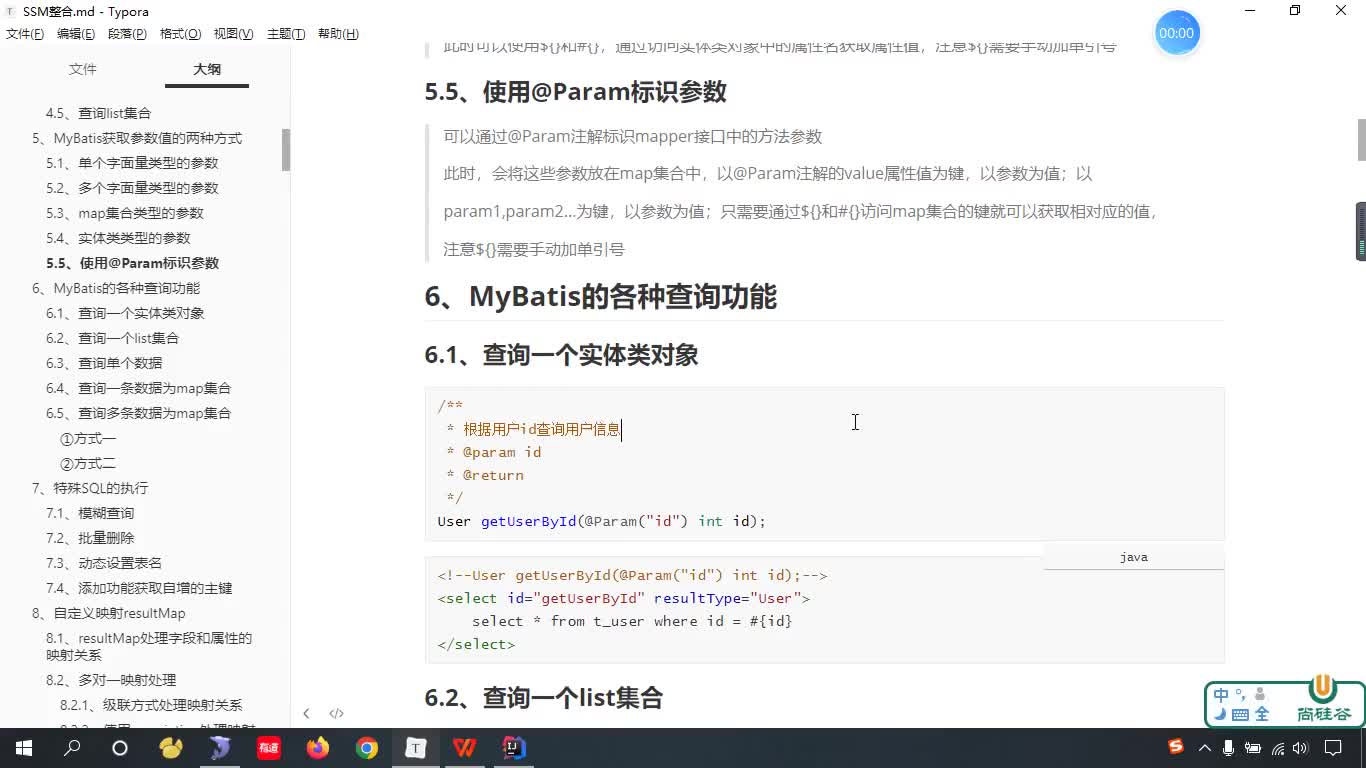Viewport: 1366px width, 768px height.
Task: Go to outline 8、自定义映射resultMap
Action: click(109, 613)
